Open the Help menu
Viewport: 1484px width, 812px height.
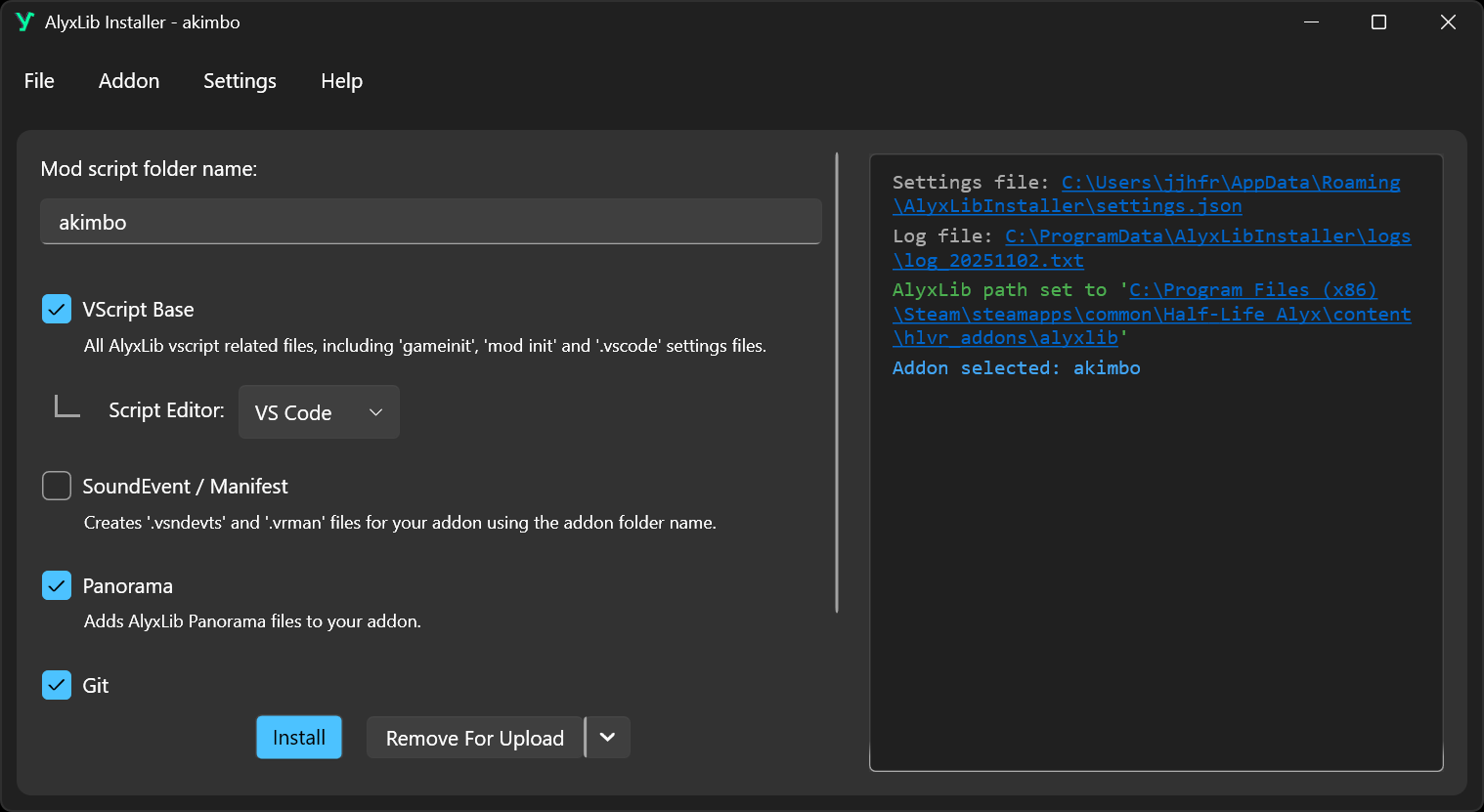click(341, 81)
